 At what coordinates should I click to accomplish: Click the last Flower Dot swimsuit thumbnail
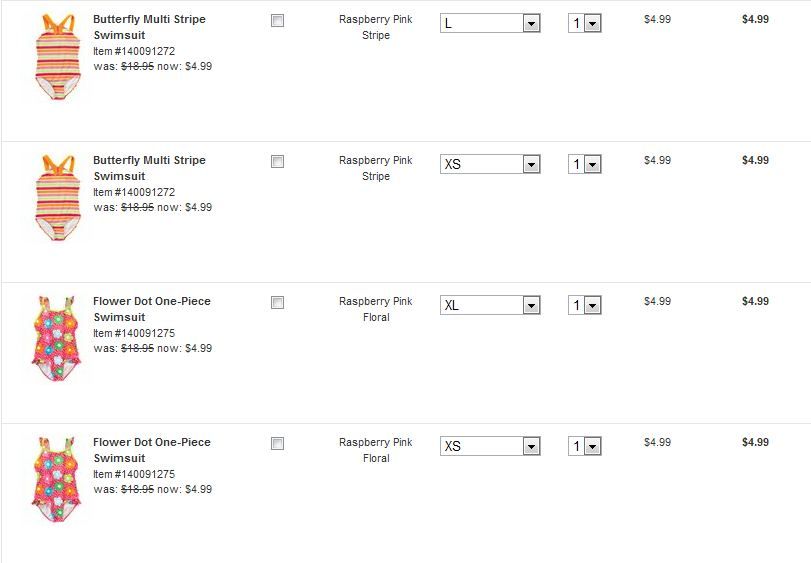click(x=56, y=479)
